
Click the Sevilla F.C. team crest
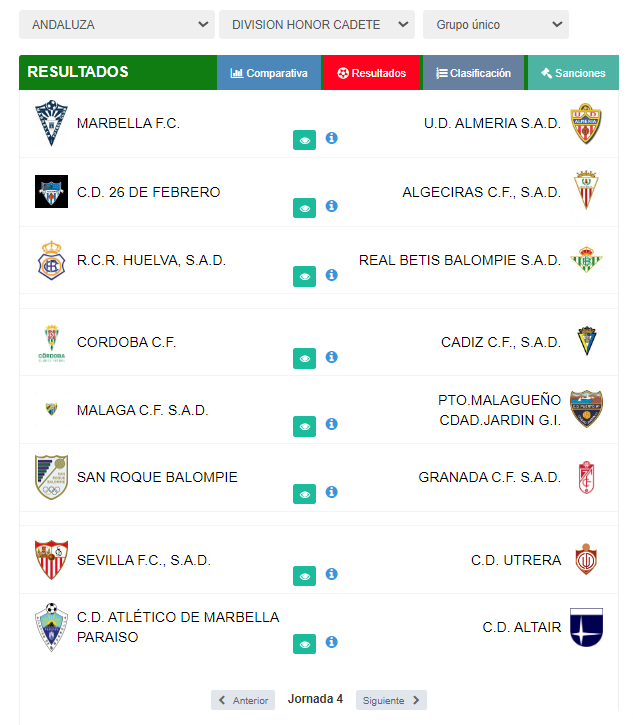(x=51, y=560)
